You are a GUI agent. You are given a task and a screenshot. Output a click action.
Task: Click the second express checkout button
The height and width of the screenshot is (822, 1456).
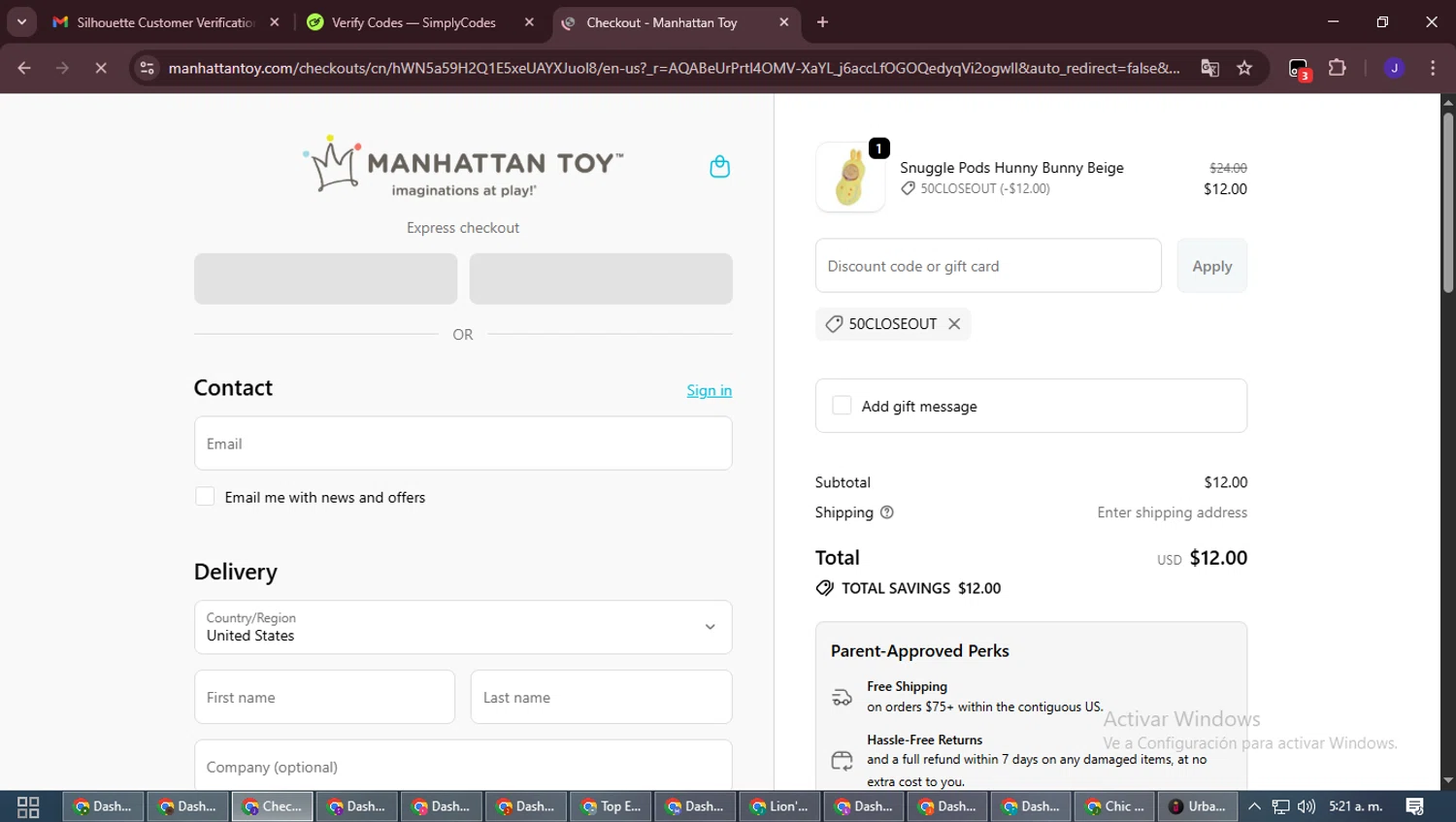(601, 279)
